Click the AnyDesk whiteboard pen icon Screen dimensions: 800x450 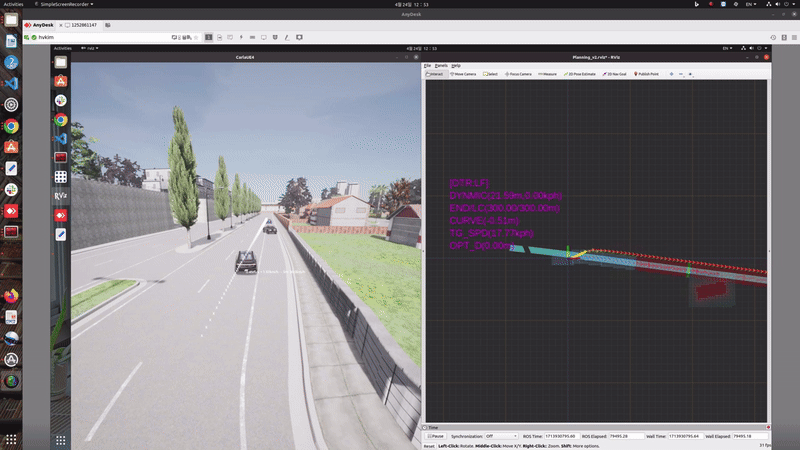point(287,37)
